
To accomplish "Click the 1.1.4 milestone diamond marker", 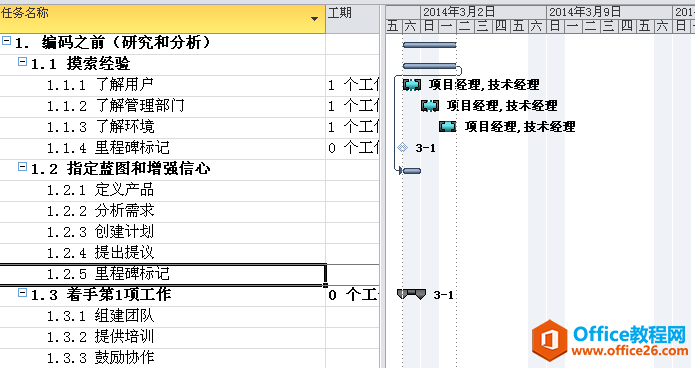I will point(402,148).
